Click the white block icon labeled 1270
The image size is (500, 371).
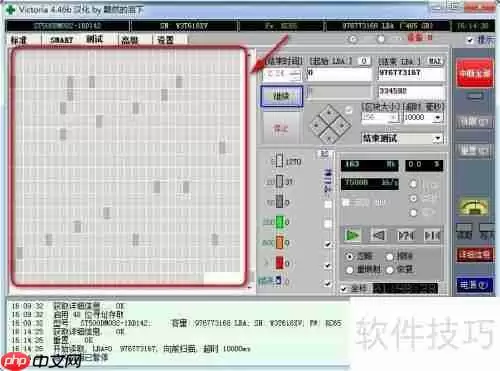click(279, 161)
